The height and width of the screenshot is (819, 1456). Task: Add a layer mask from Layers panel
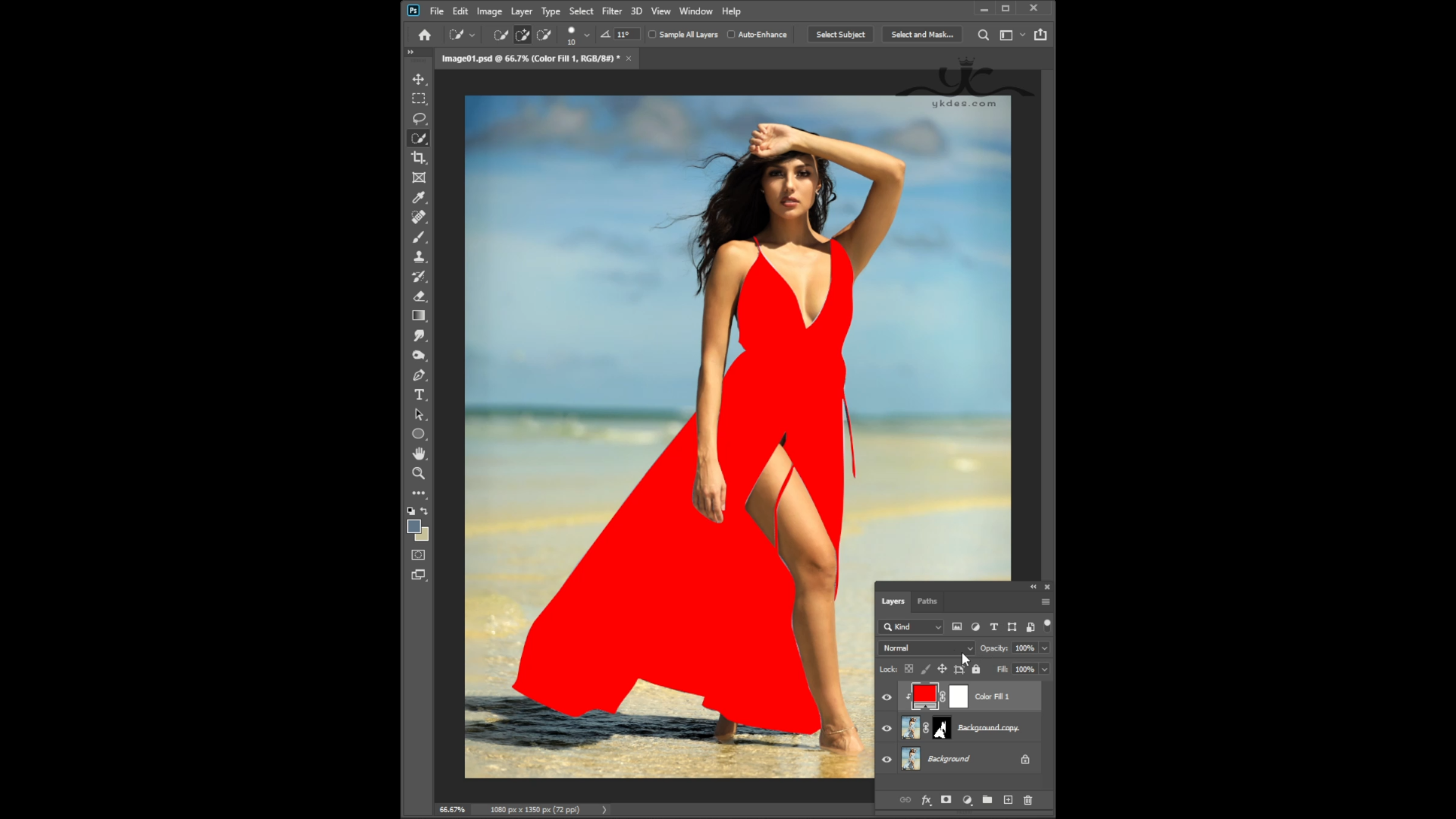click(x=946, y=800)
